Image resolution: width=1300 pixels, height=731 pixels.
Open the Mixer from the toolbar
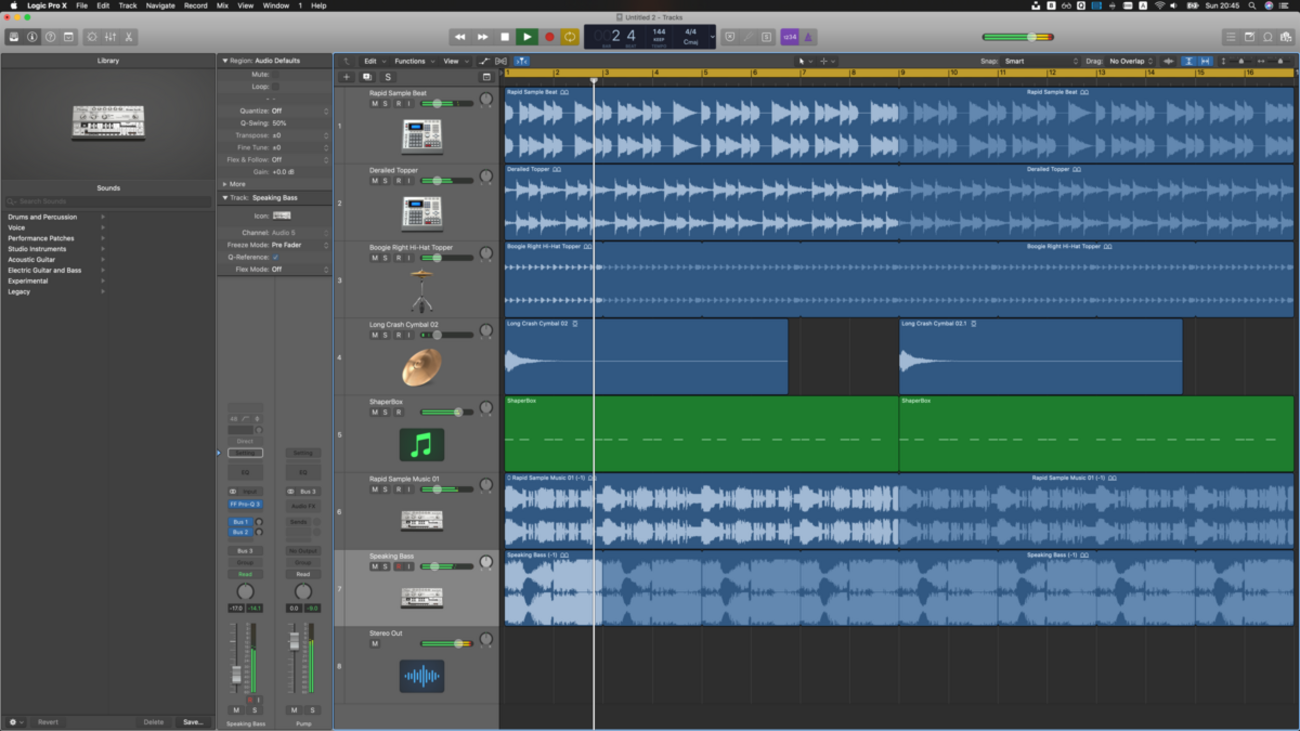(x=110, y=37)
